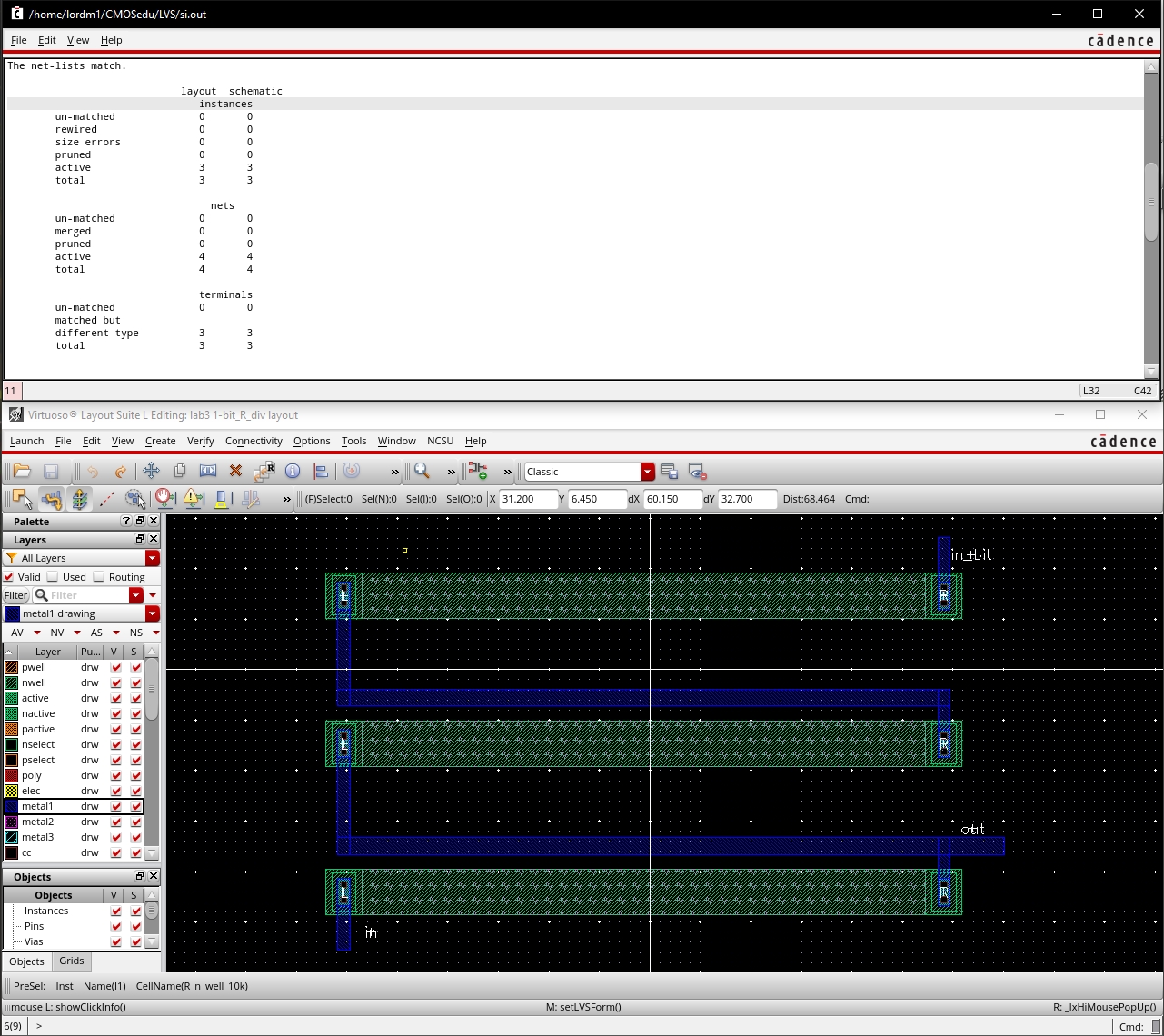
Task: Click the Copy tool icon
Action: point(180,471)
